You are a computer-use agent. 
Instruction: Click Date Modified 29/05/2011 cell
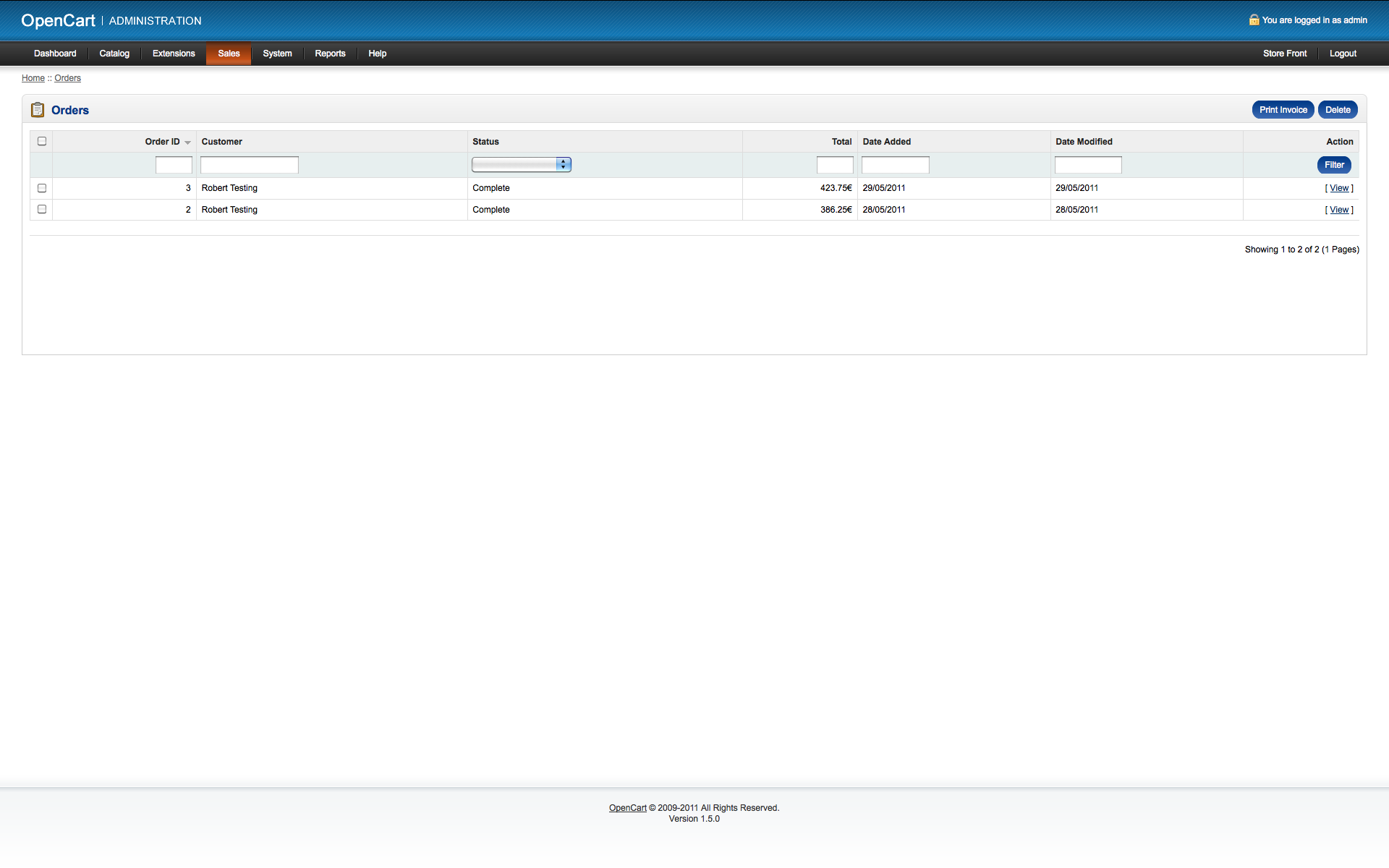tap(1076, 188)
